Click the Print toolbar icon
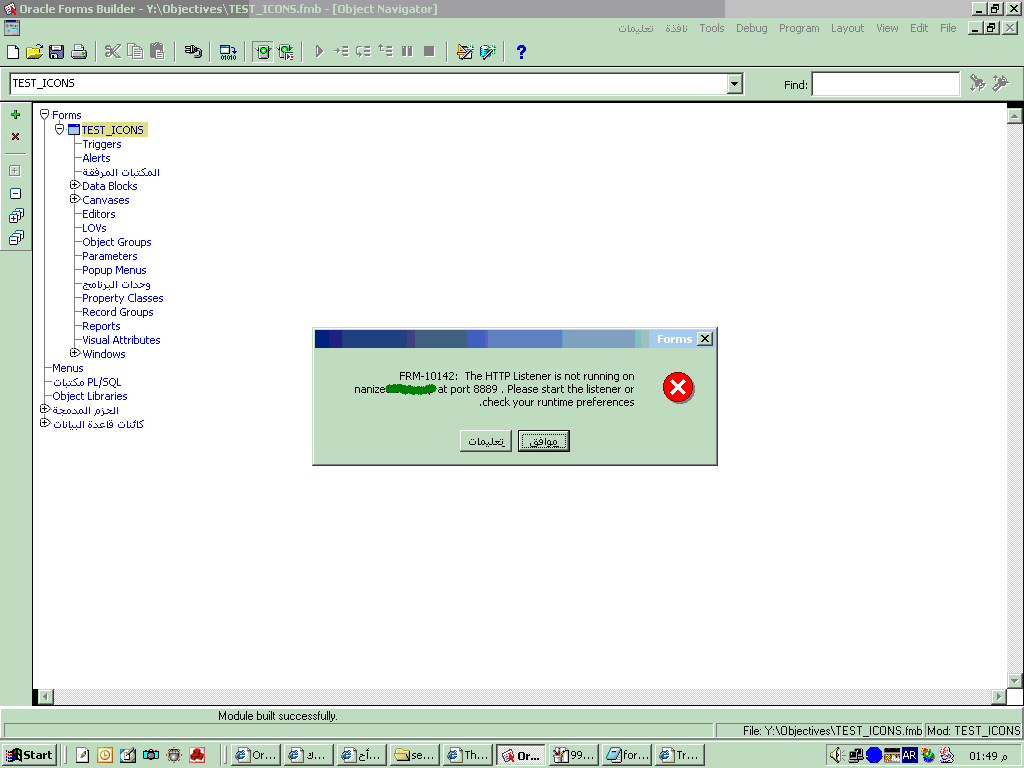 [78, 52]
